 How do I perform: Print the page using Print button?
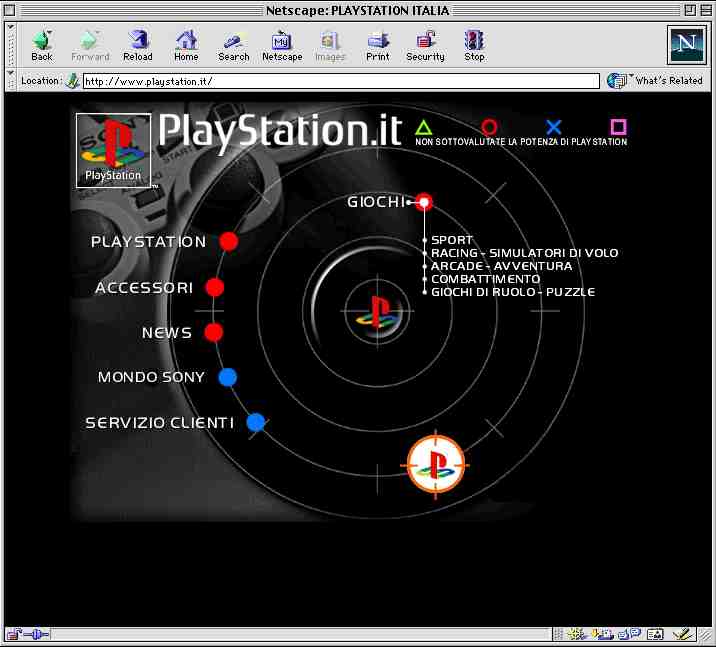(378, 46)
